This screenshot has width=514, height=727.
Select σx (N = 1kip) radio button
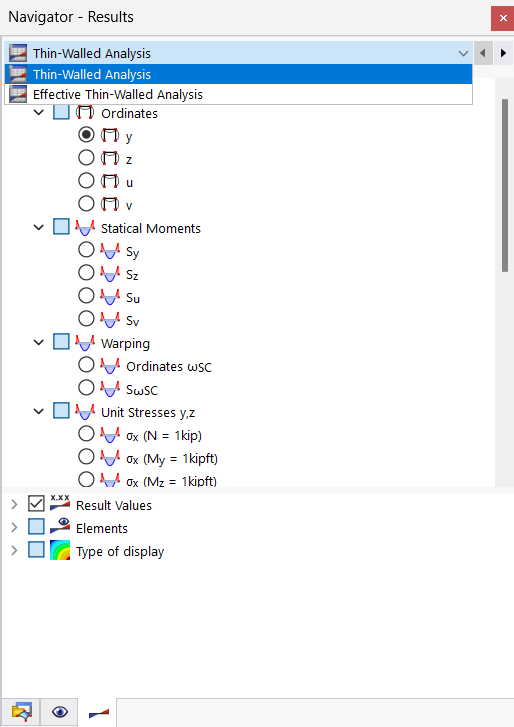tap(86, 434)
